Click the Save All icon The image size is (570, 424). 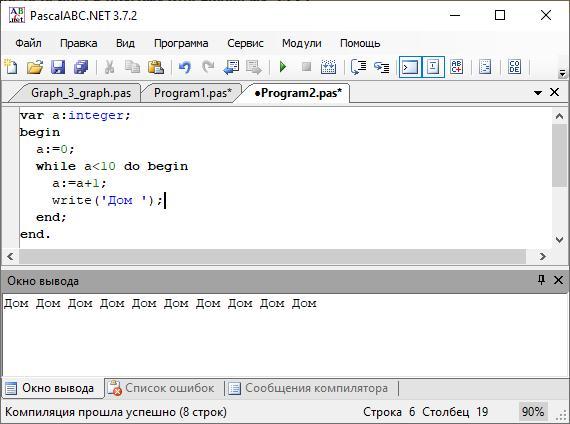tap(81, 67)
